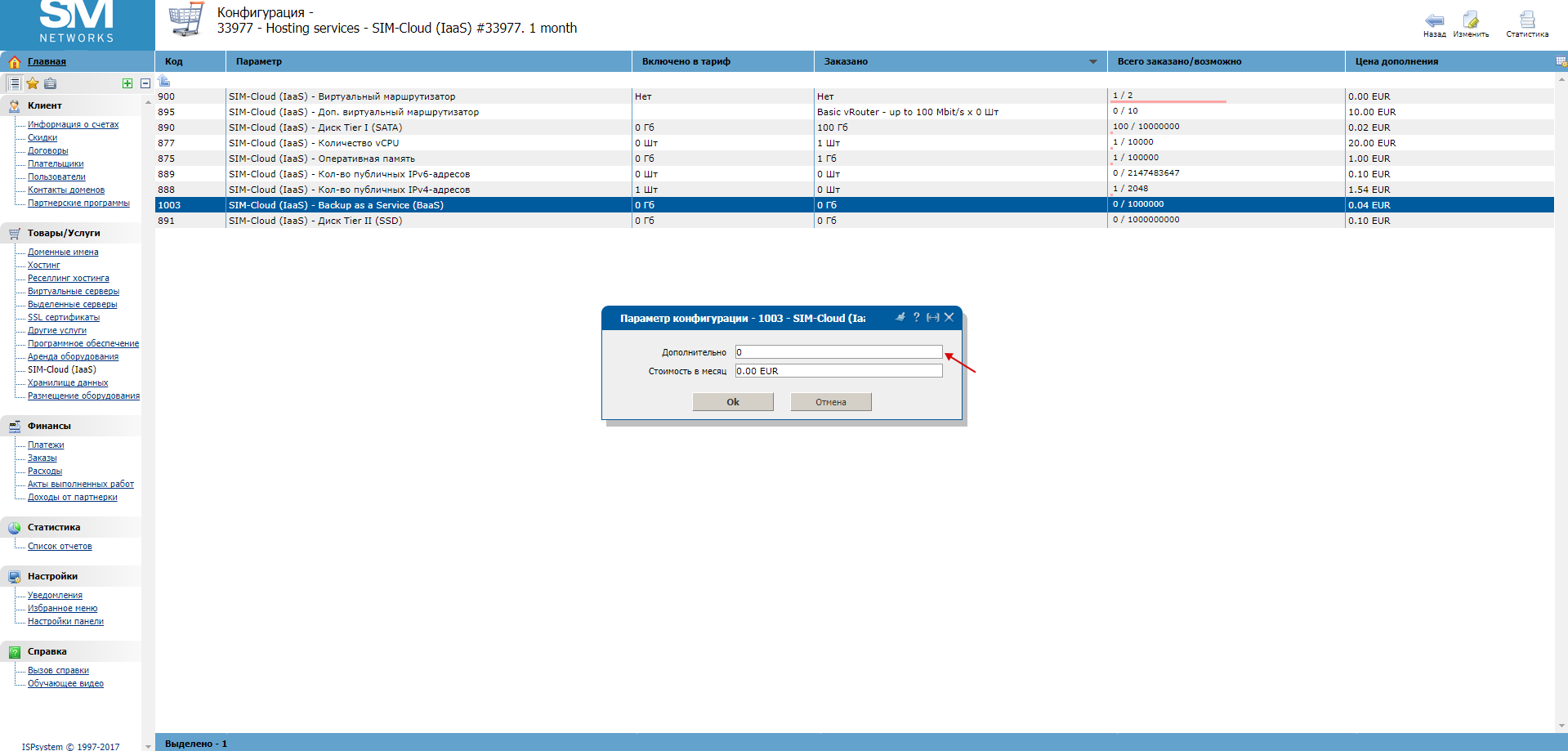Viewport: 1568px width, 751px height.
Task: Collapse all sidebar sections with minus
Action: coord(145,83)
